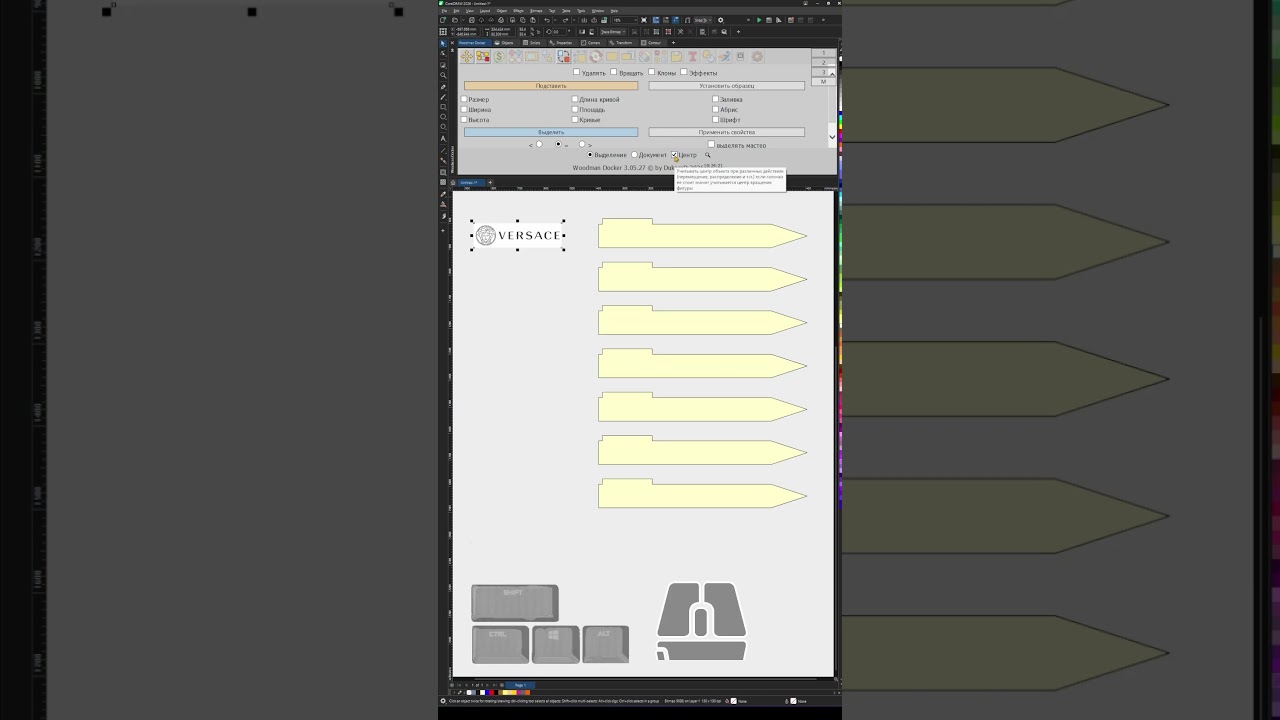Check the Размер option
1280x720 pixels.
pos(464,99)
